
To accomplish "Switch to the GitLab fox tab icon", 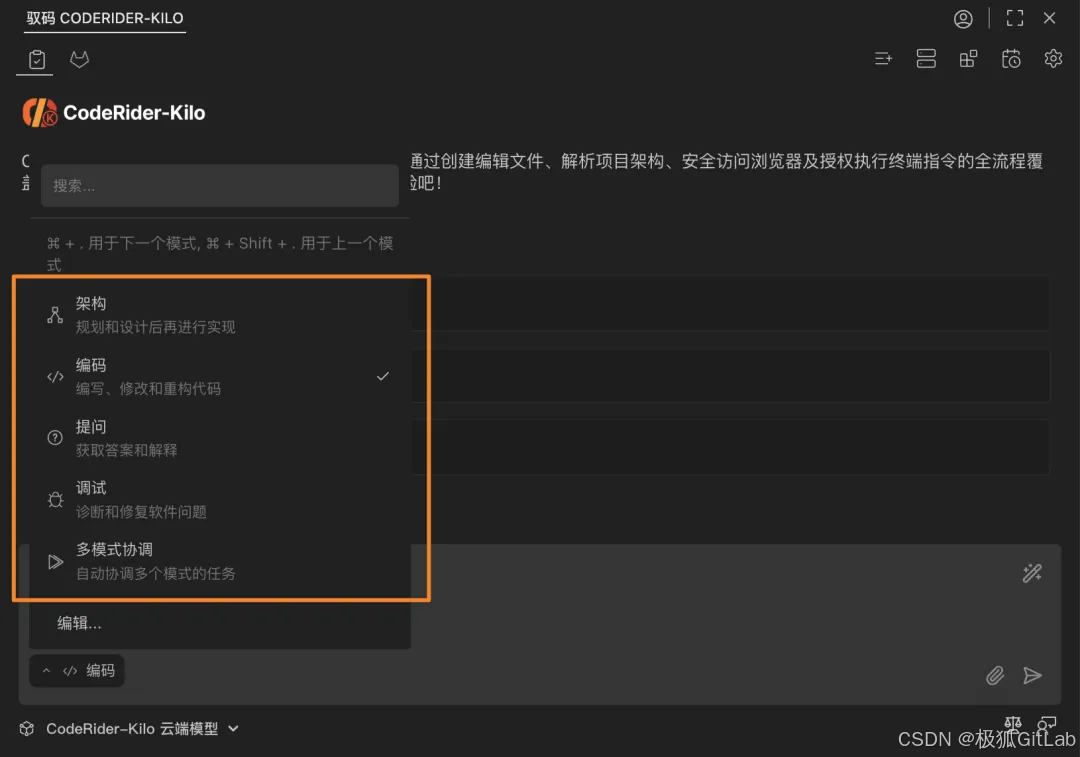I will coord(79,59).
